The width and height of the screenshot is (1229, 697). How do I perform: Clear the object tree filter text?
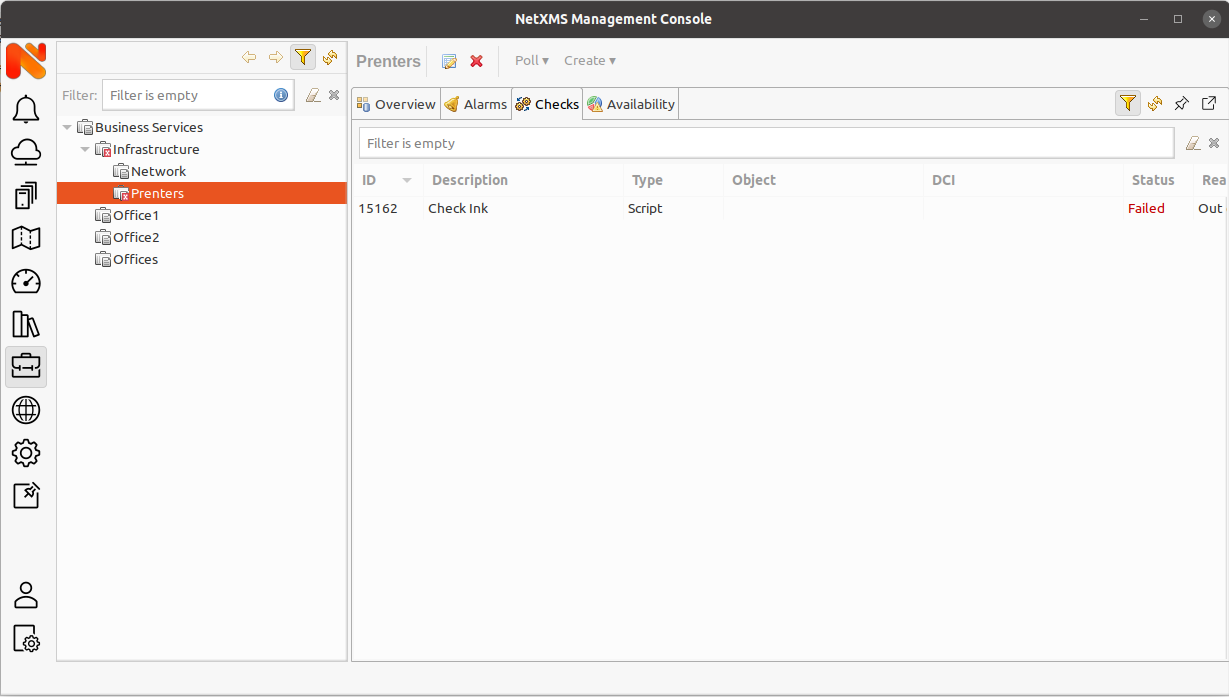tap(313, 95)
